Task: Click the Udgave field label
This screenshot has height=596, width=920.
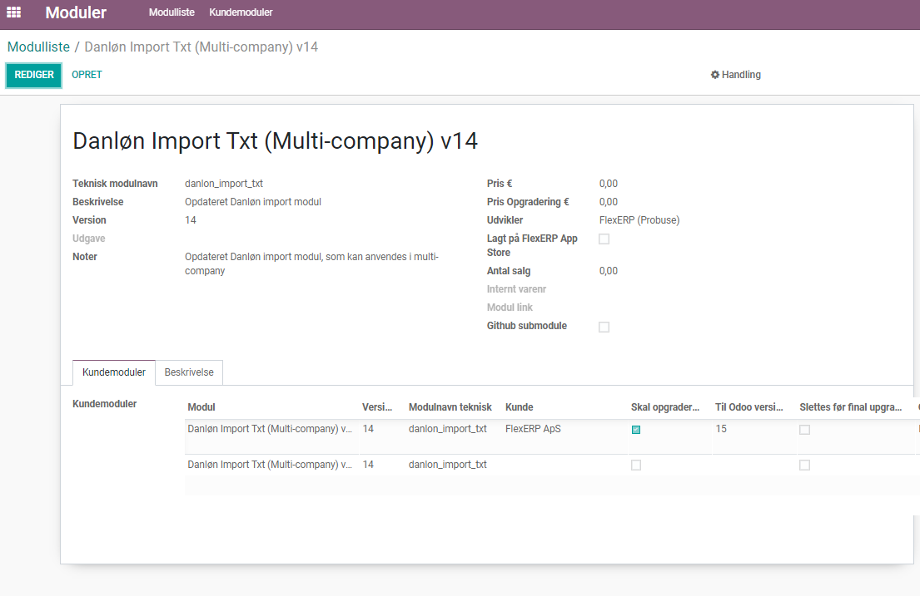Action: point(89,238)
